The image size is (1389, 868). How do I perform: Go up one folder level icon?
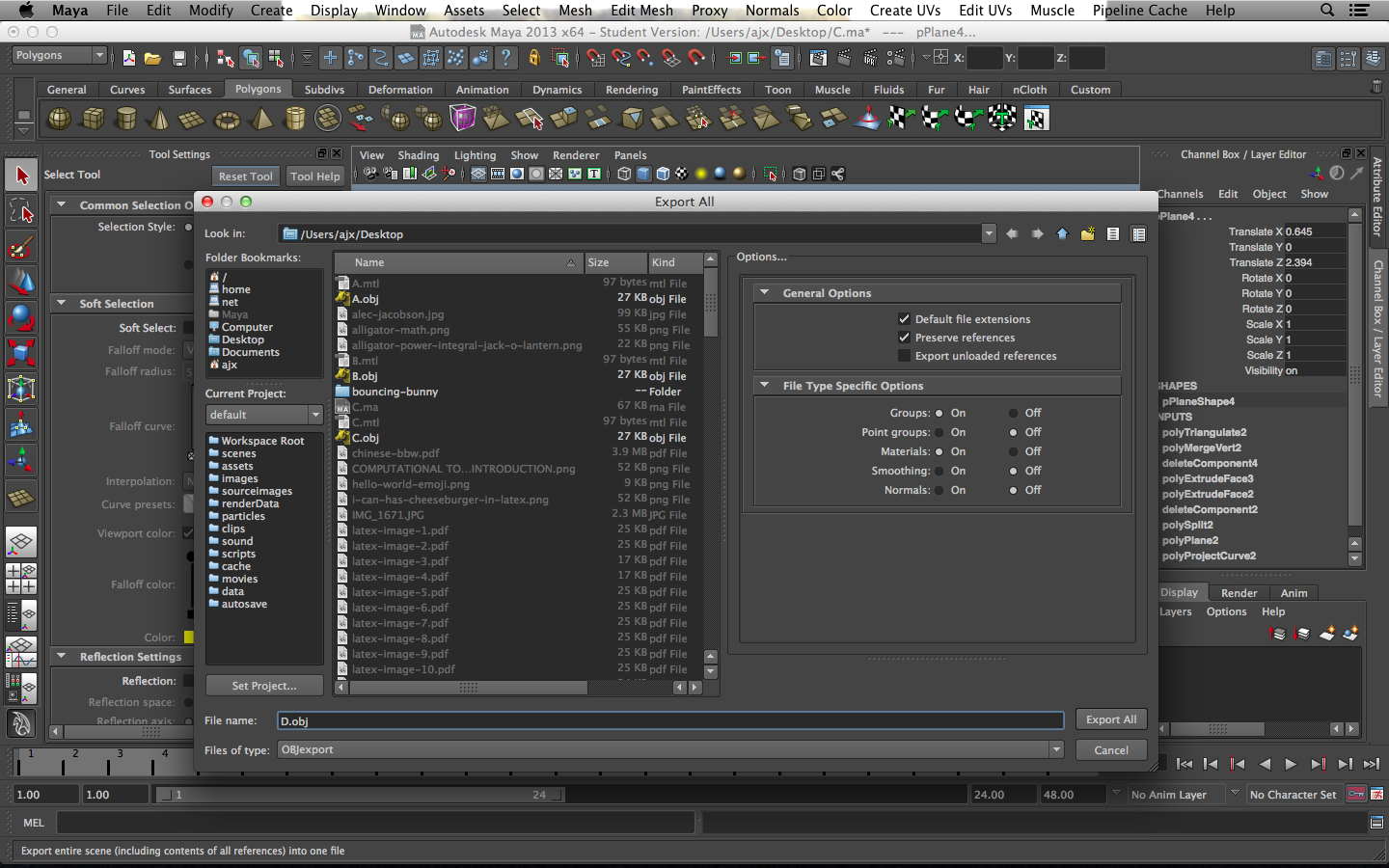coord(1062,234)
